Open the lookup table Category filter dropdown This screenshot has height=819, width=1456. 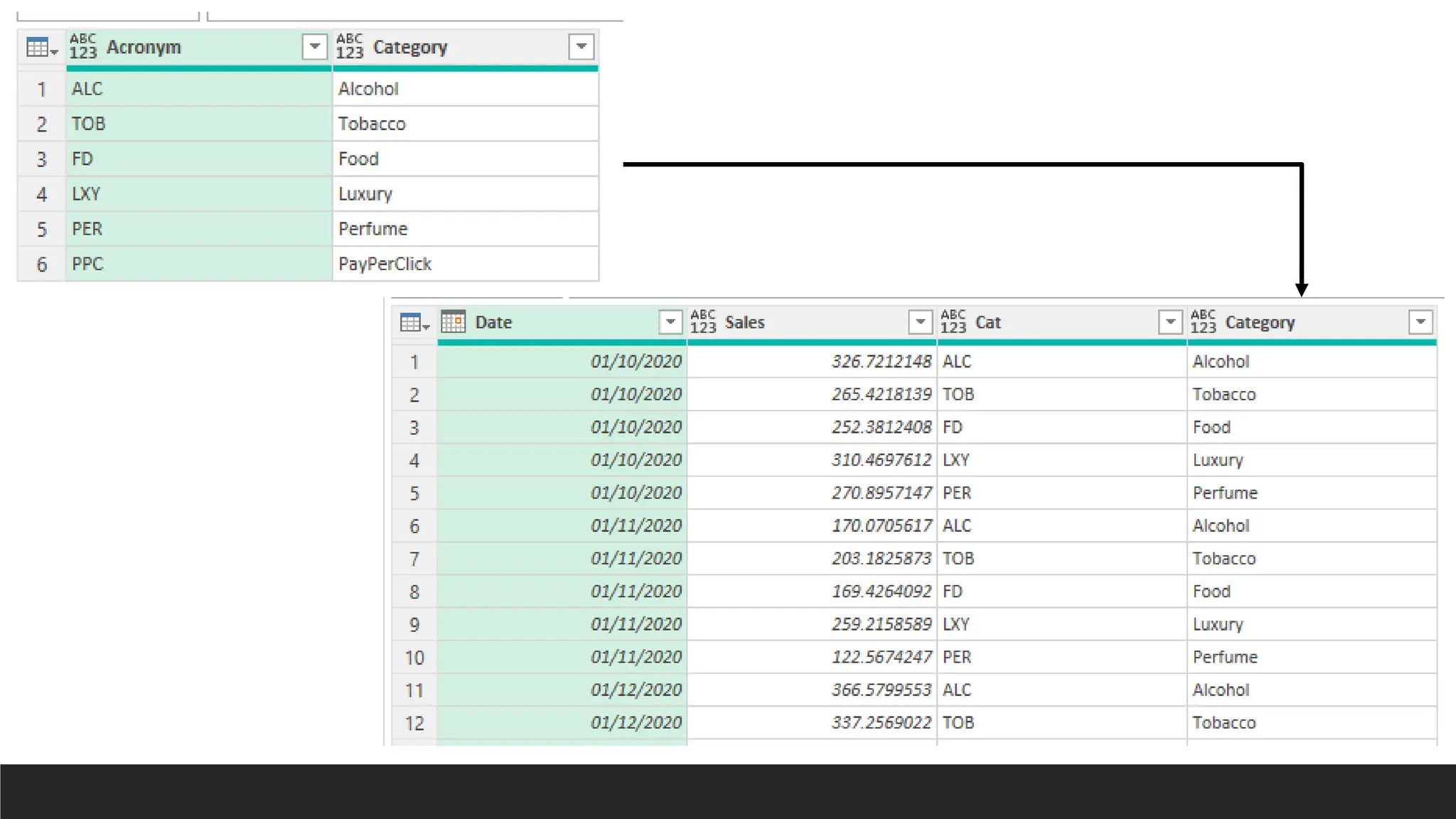581,47
